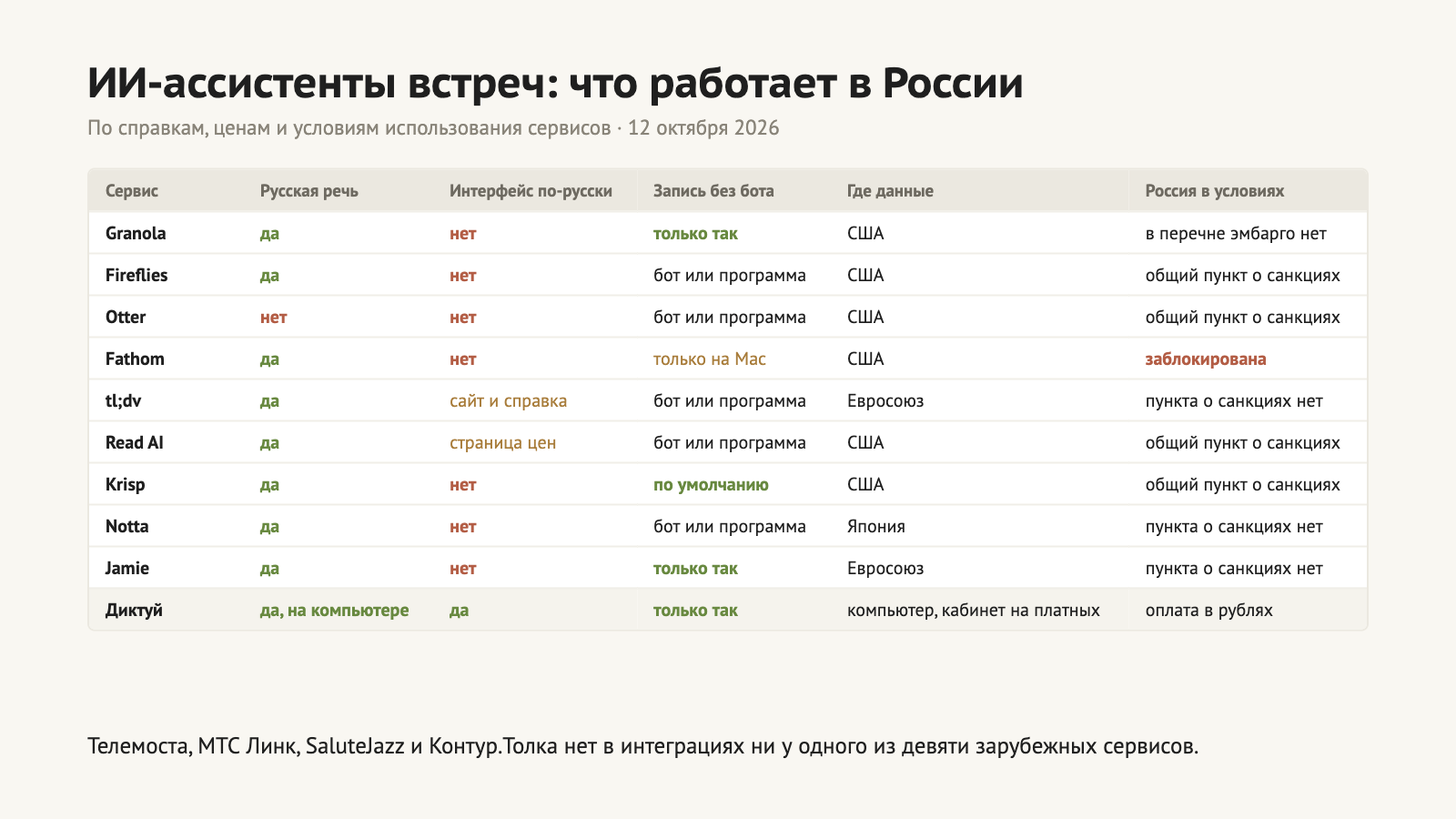Select 'США' in the Read AI row

tap(865, 442)
